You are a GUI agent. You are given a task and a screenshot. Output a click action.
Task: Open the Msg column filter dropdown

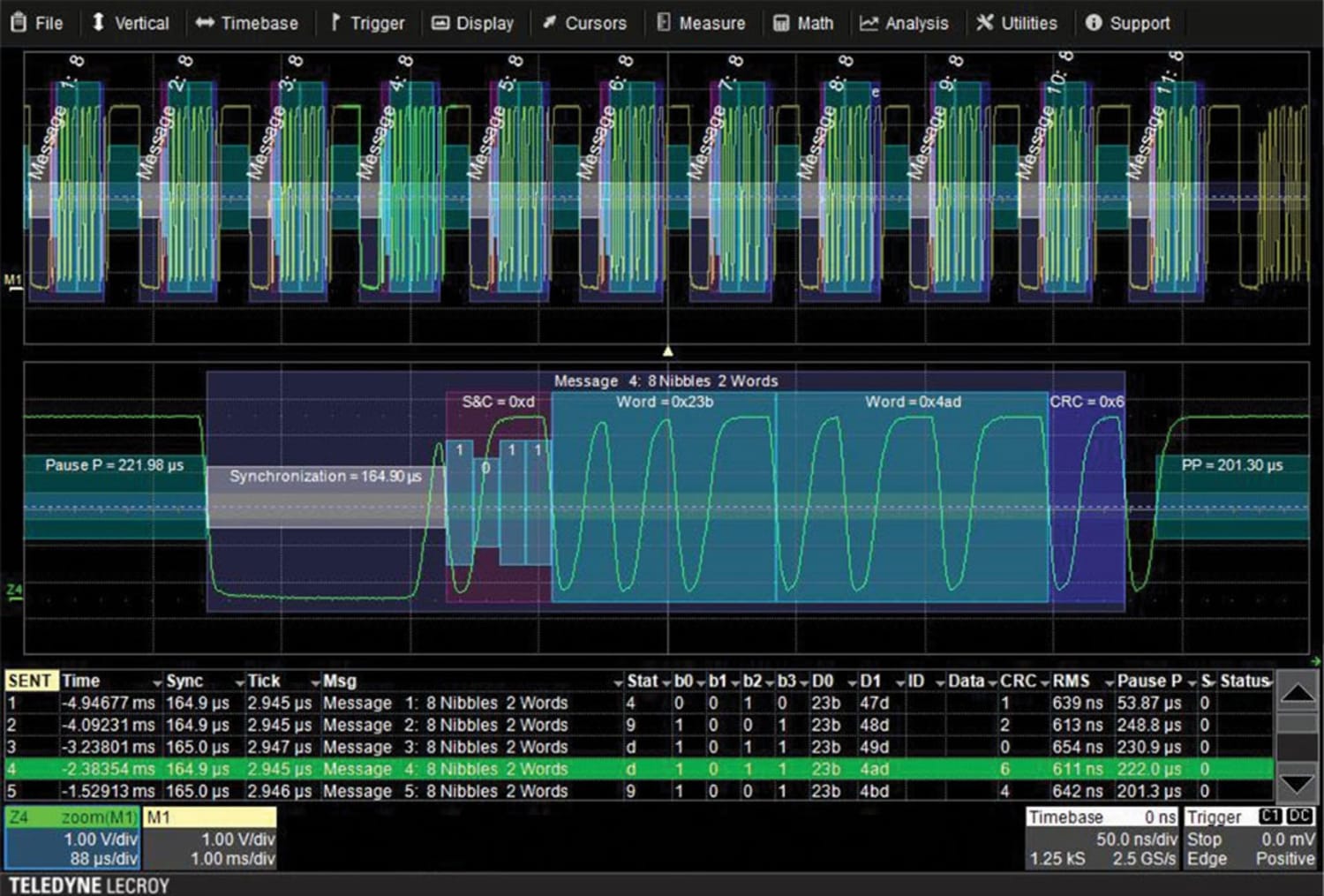[x=618, y=681]
